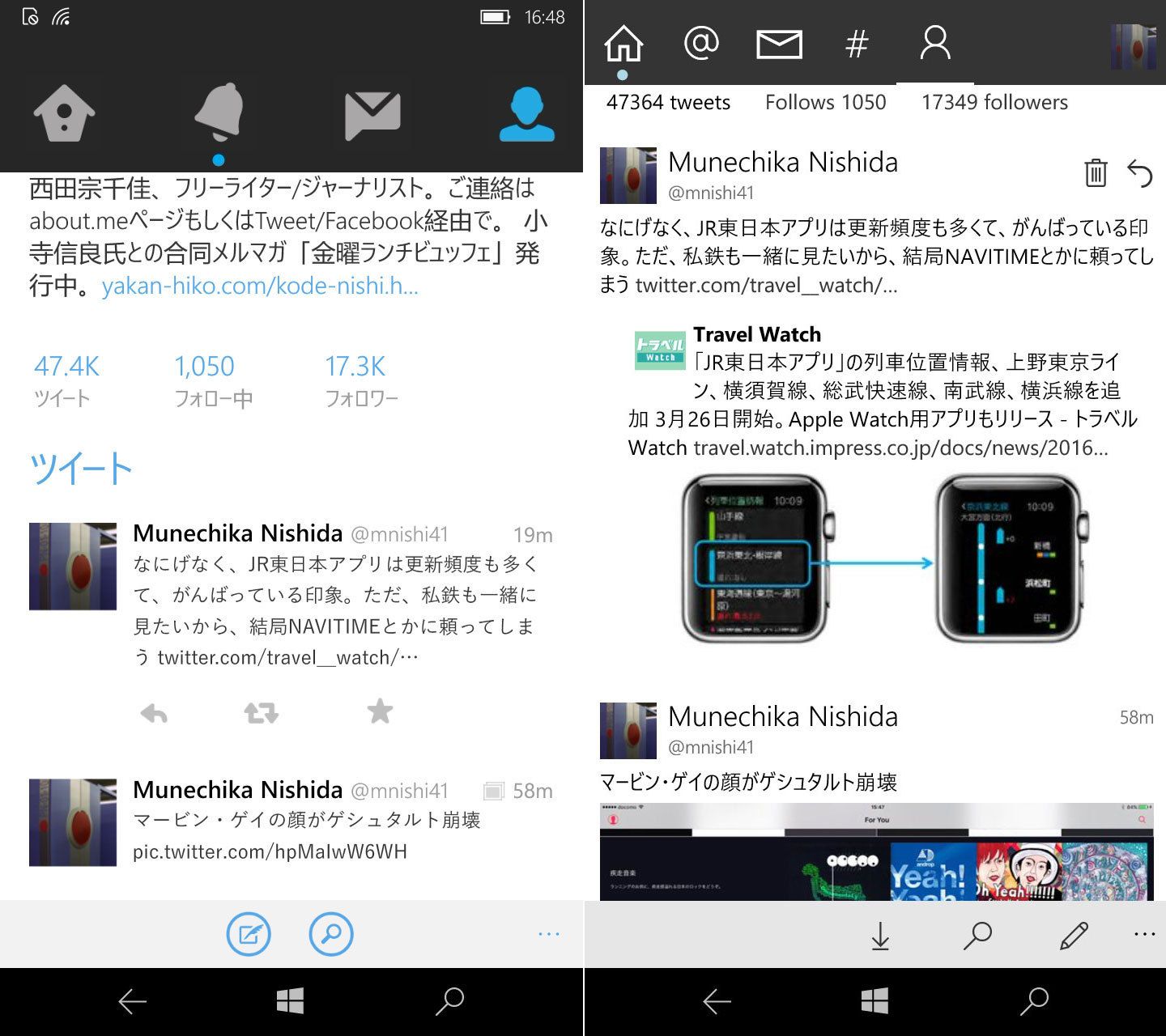The image size is (1166, 1036).
Task: Open the Apple Watch image thumbnail
Action: click(x=881, y=558)
